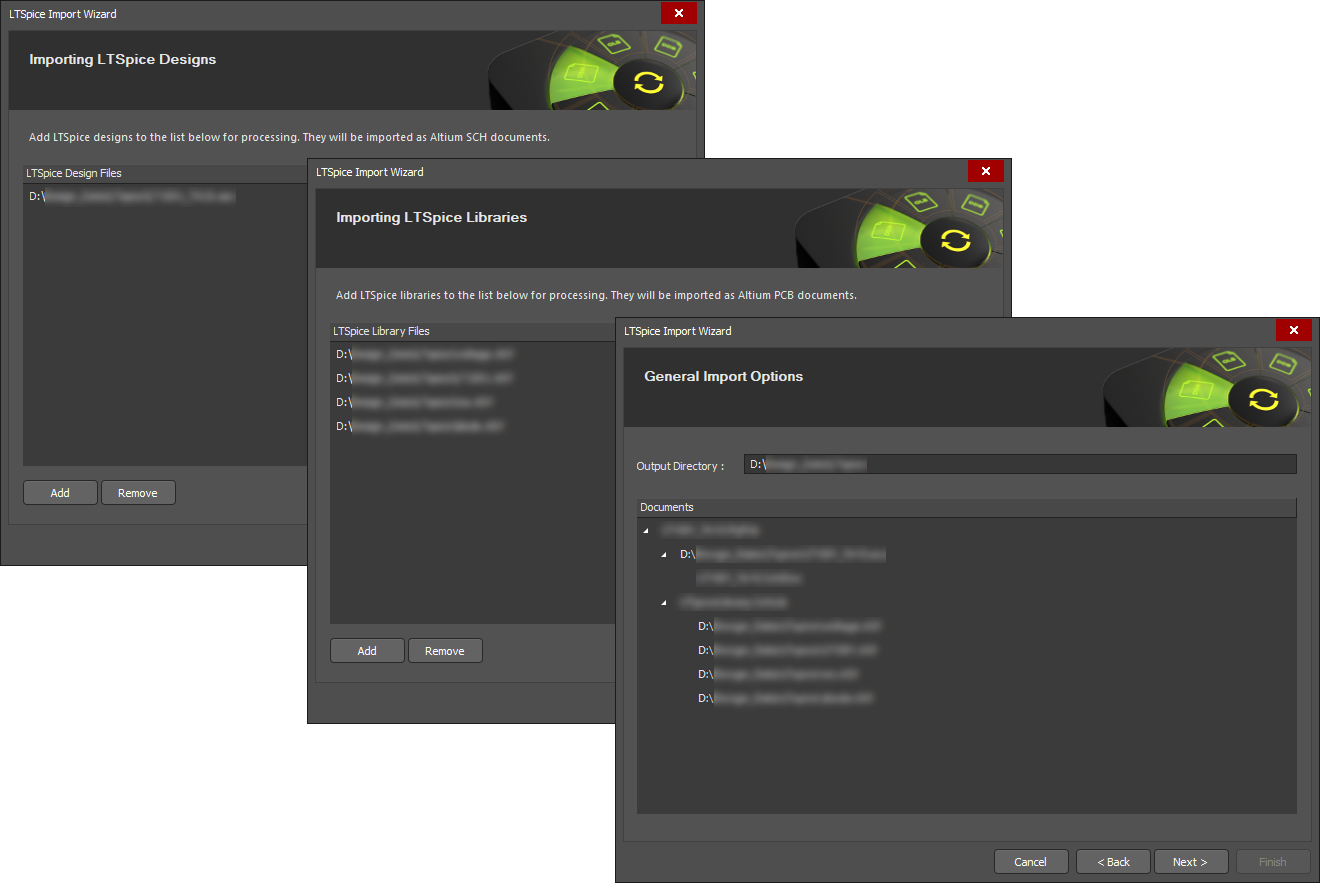Click the LTSpice Library Files list header
Image resolution: width=1320 pixels, height=883 pixels.
pos(472,331)
